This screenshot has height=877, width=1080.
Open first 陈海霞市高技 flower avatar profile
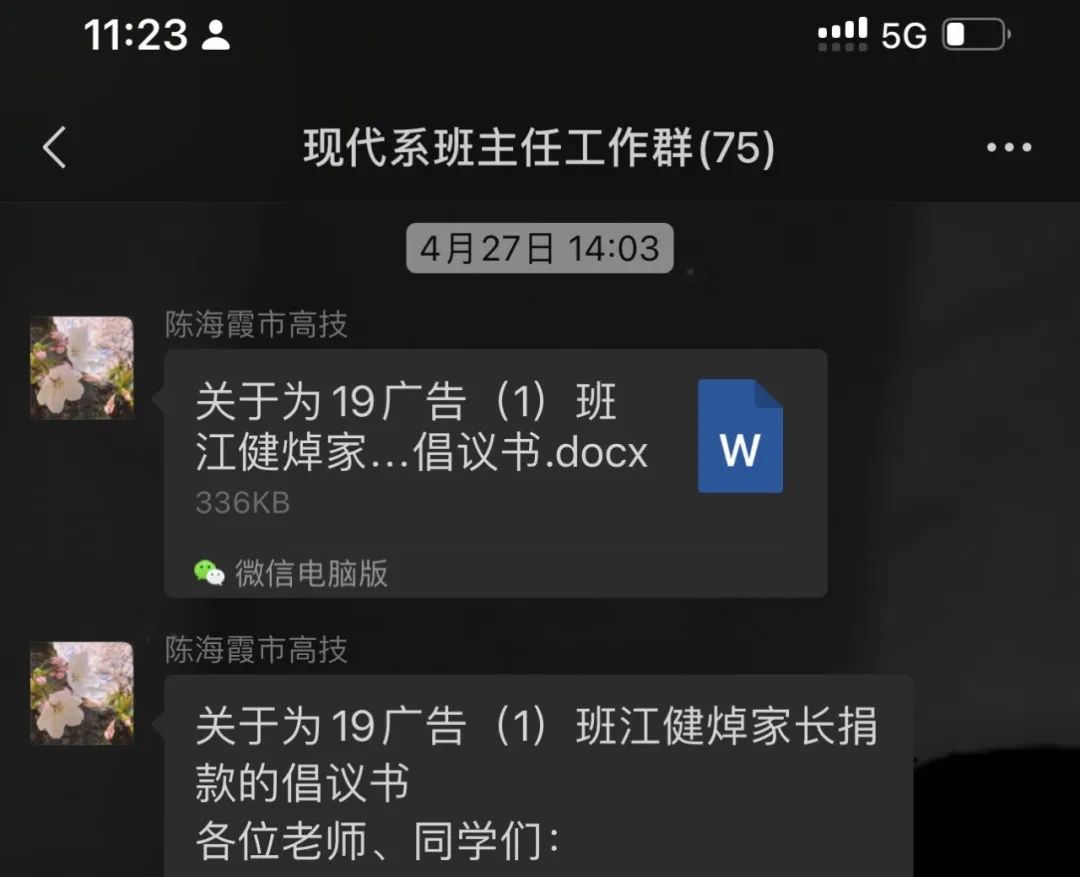click(82, 368)
